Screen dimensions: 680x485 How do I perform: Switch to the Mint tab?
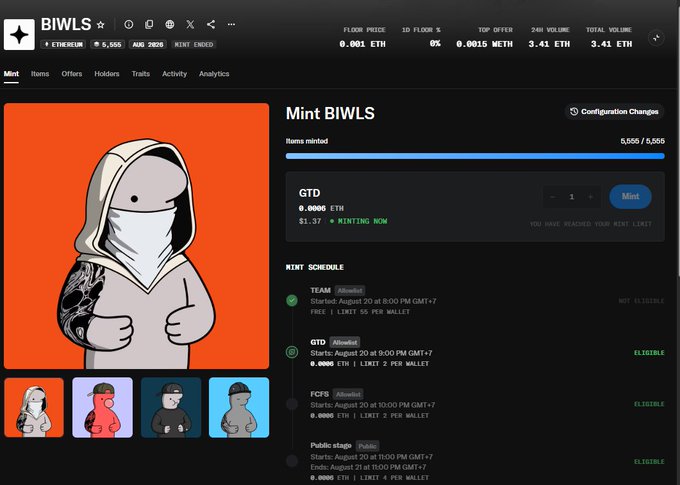11,74
